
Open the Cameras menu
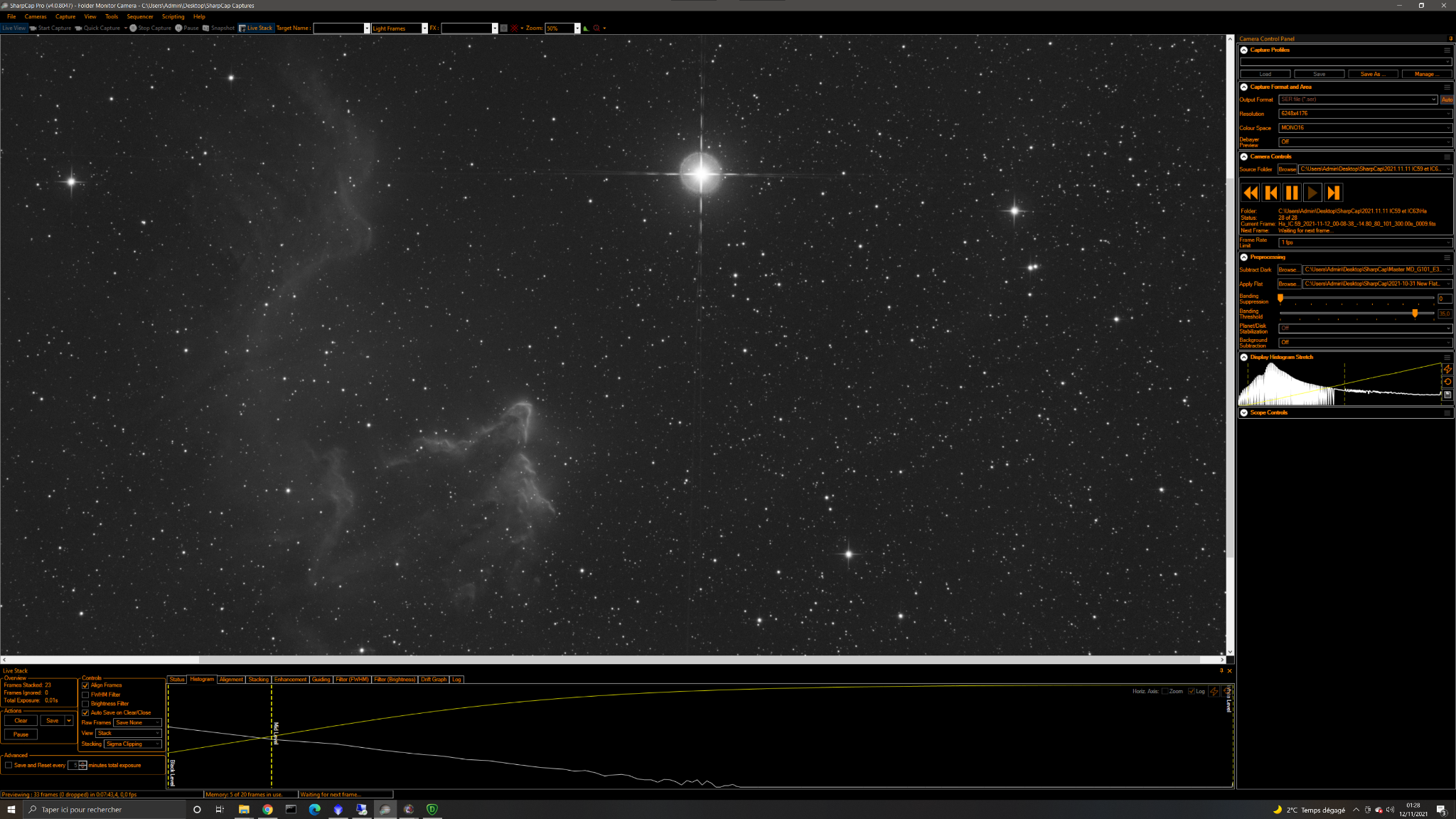pos(36,16)
